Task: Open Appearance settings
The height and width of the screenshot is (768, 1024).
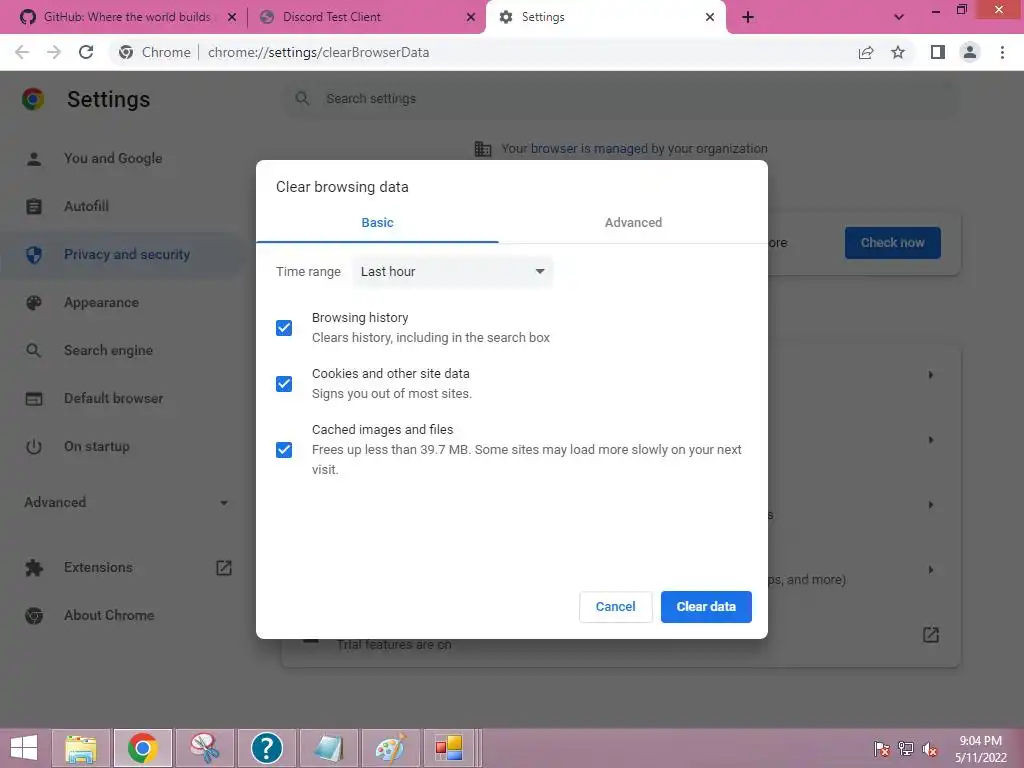Action: 101,302
